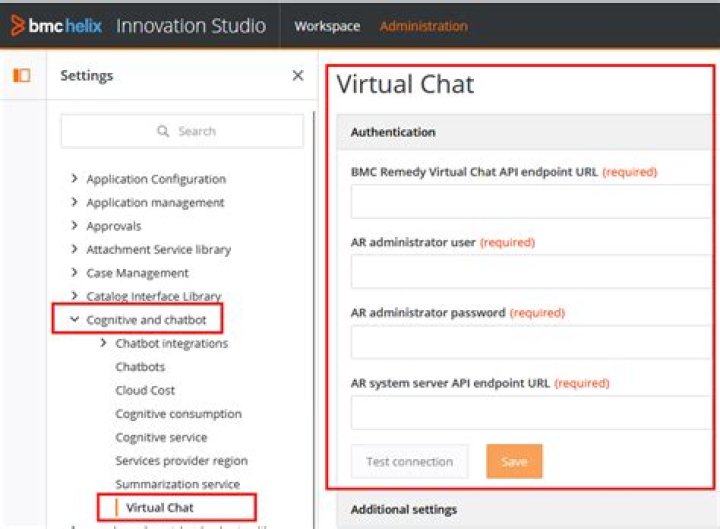Expand Application management chevron
The image size is (720, 529).
pos(74,202)
